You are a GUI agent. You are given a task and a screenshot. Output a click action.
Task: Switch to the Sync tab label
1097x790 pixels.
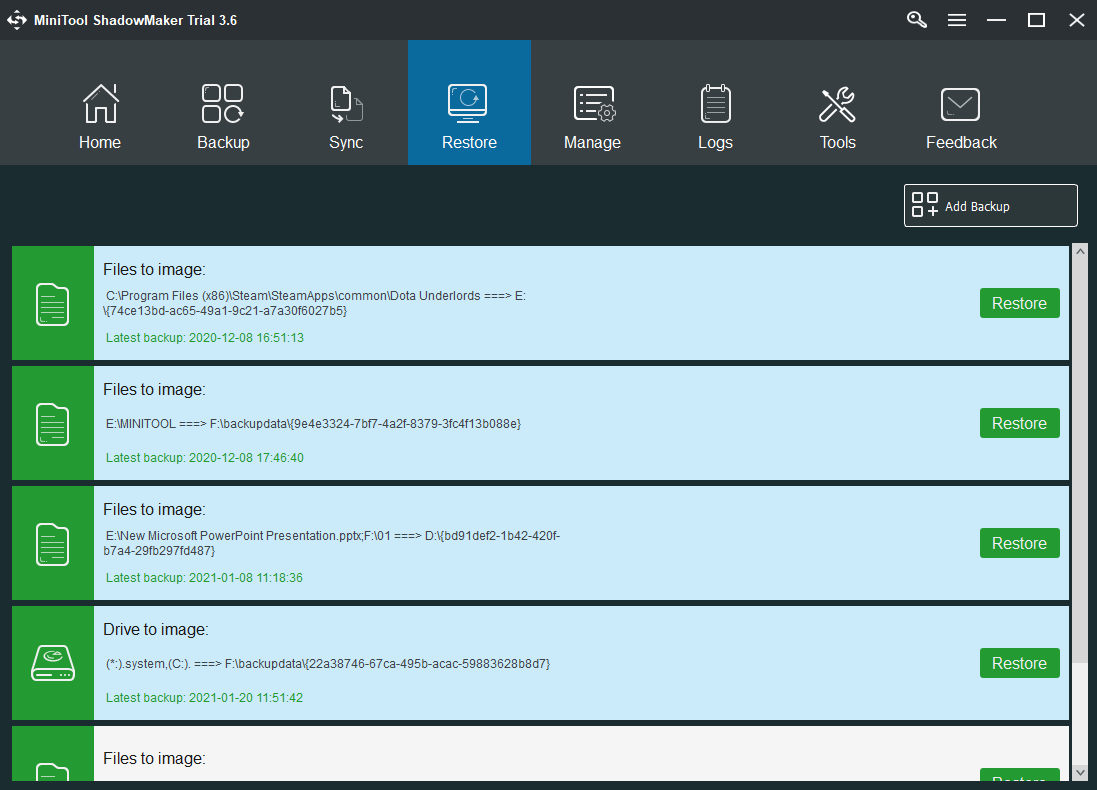coord(346,142)
